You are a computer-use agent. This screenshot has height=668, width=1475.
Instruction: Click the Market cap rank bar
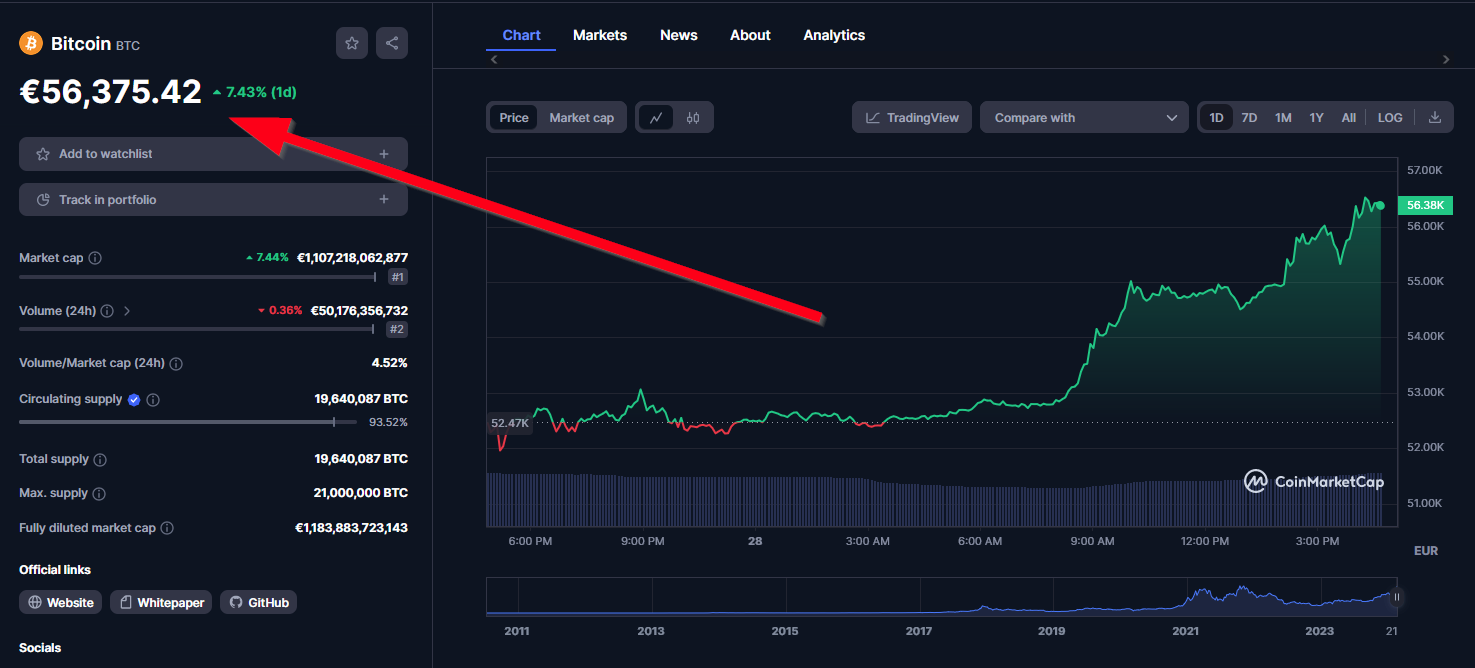pyautogui.click(x=197, y=277)
